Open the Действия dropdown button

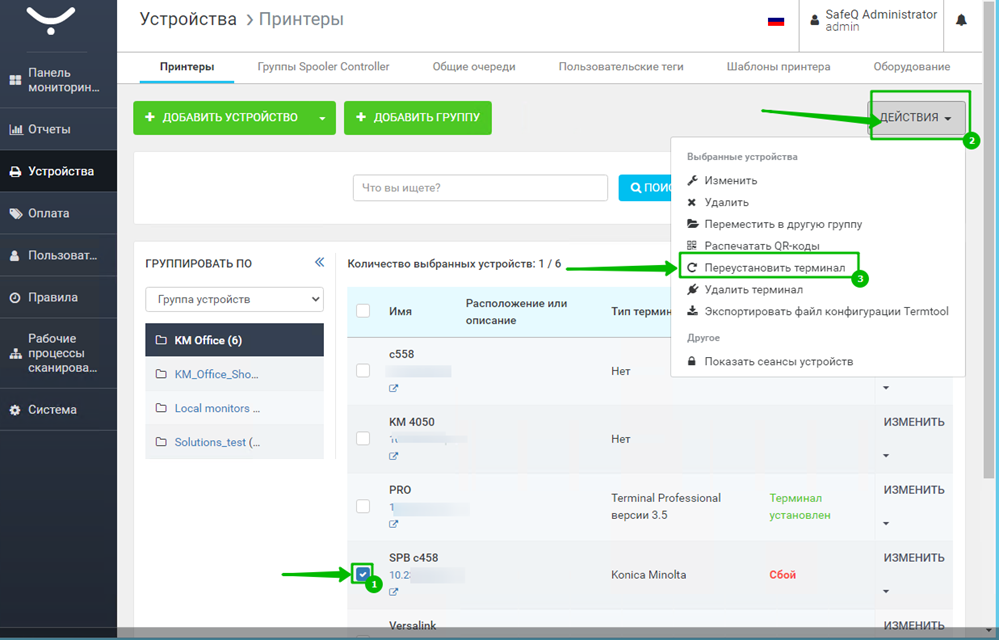(x=917, y=118)
